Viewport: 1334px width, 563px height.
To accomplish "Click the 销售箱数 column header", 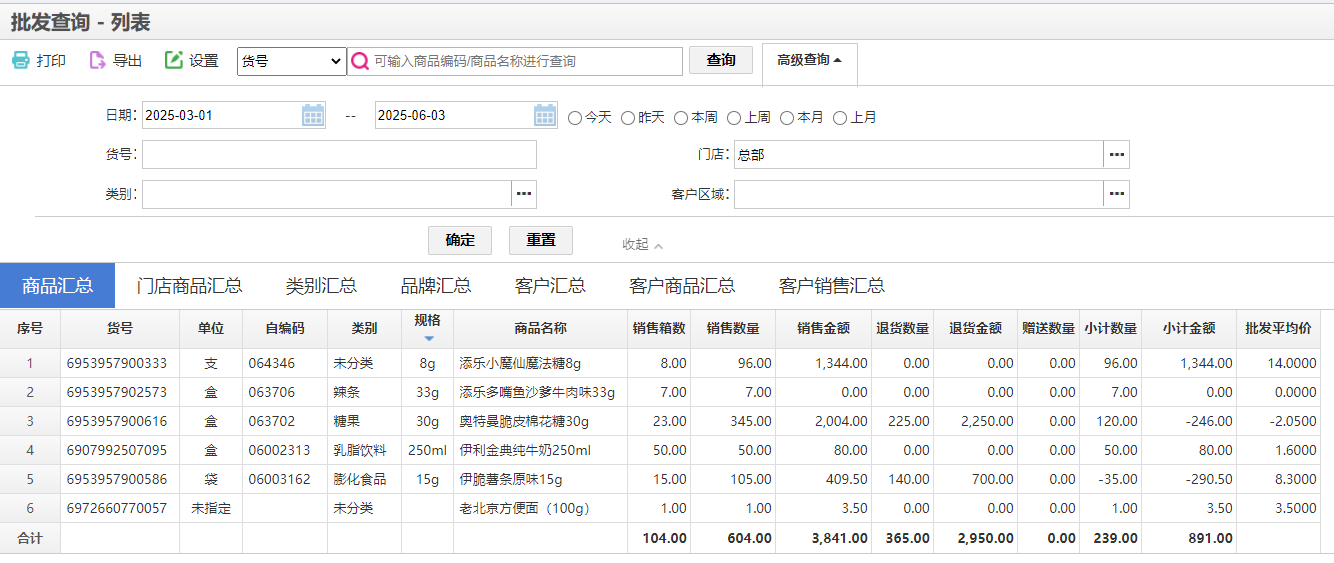I will point(659,328).
